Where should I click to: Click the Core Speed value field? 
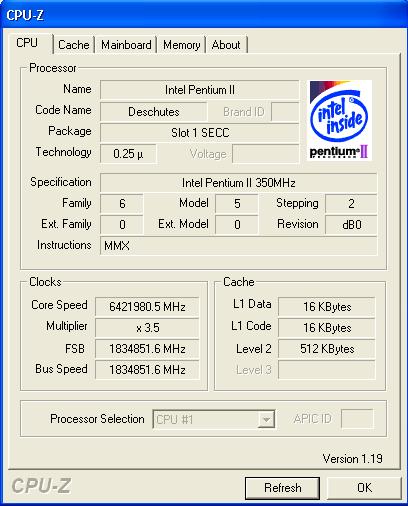pyautogui.click(x=147, y=306)
